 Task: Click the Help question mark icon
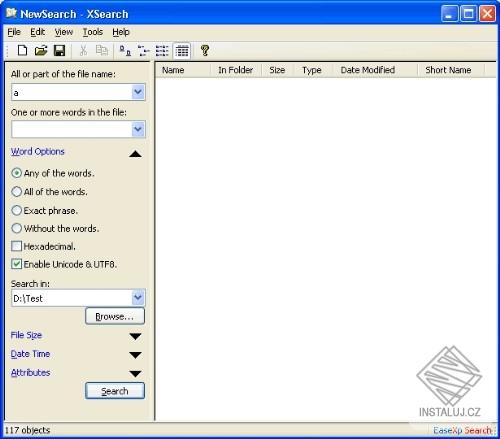click(205, 51)
